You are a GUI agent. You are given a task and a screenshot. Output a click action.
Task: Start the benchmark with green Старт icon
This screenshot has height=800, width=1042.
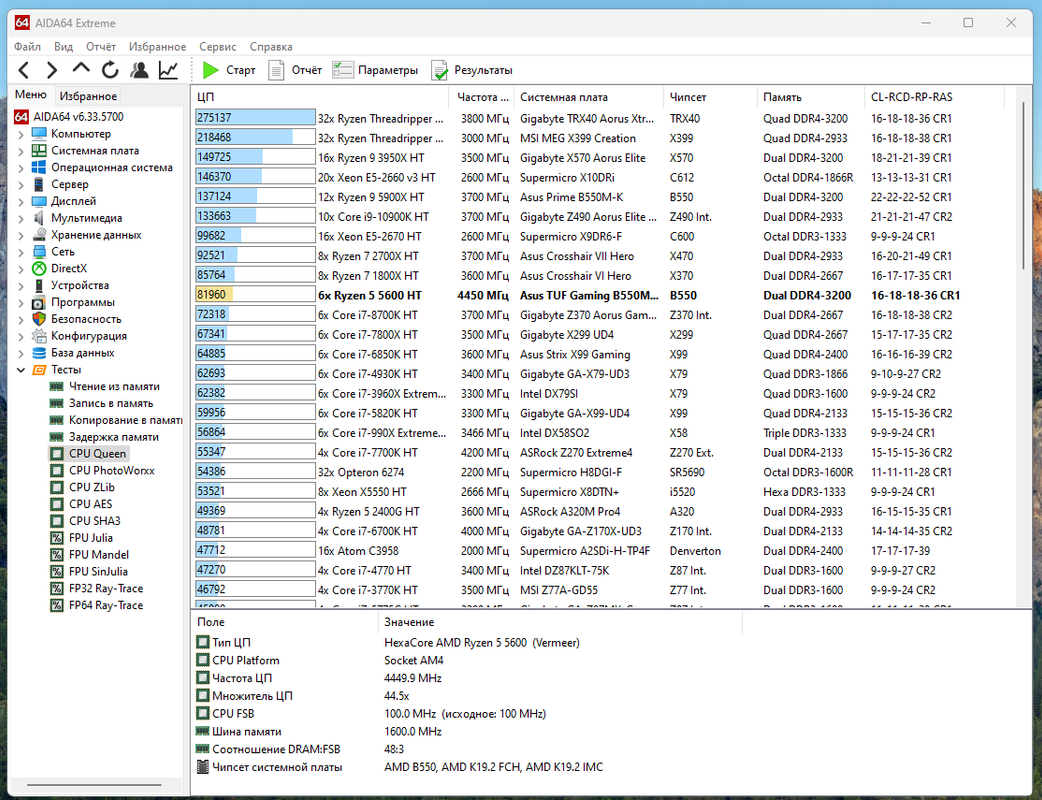click(x=229, y=70)
